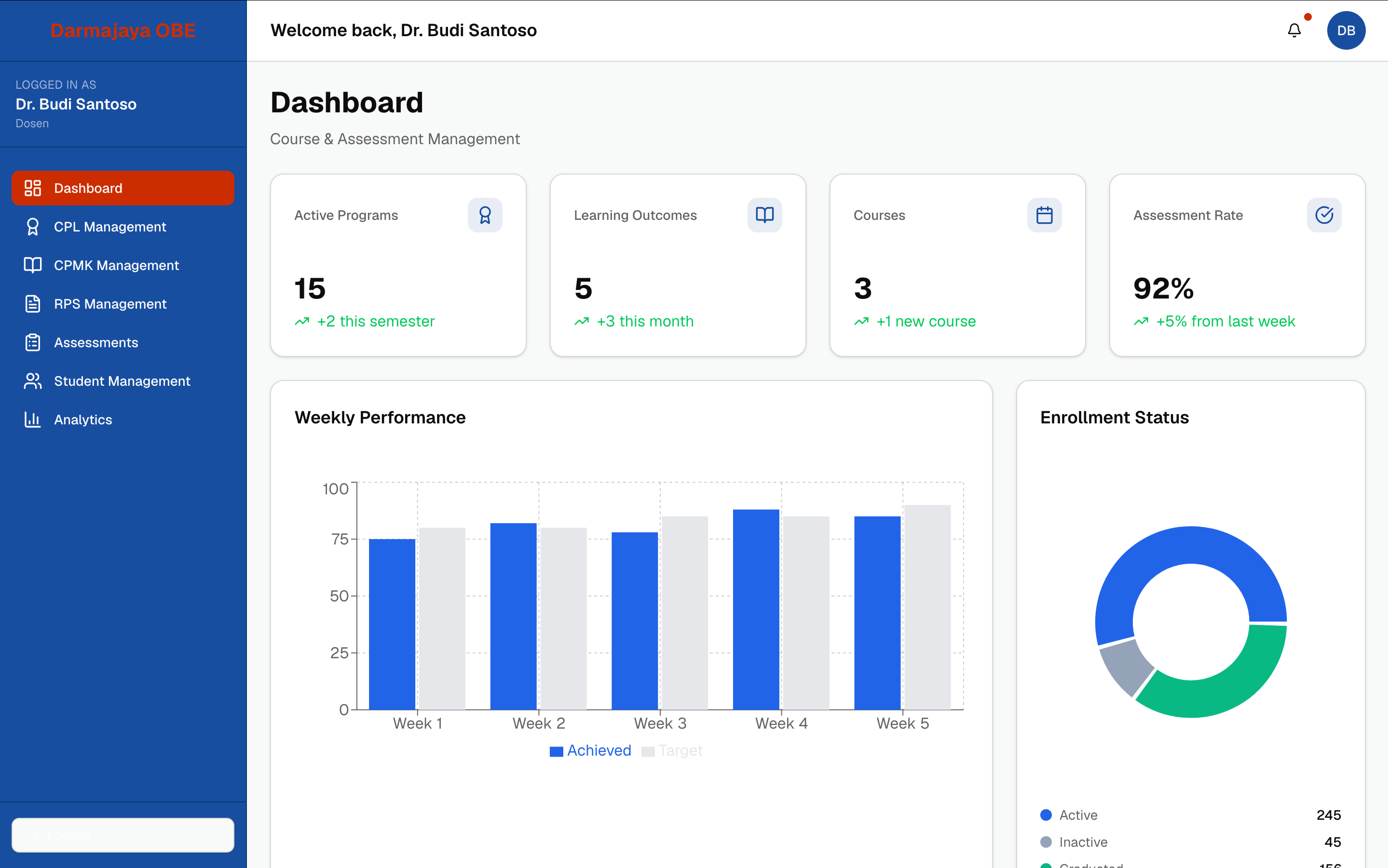Click the 'Active Programs' card label
1388x868 pixels.
click(346, 215)
